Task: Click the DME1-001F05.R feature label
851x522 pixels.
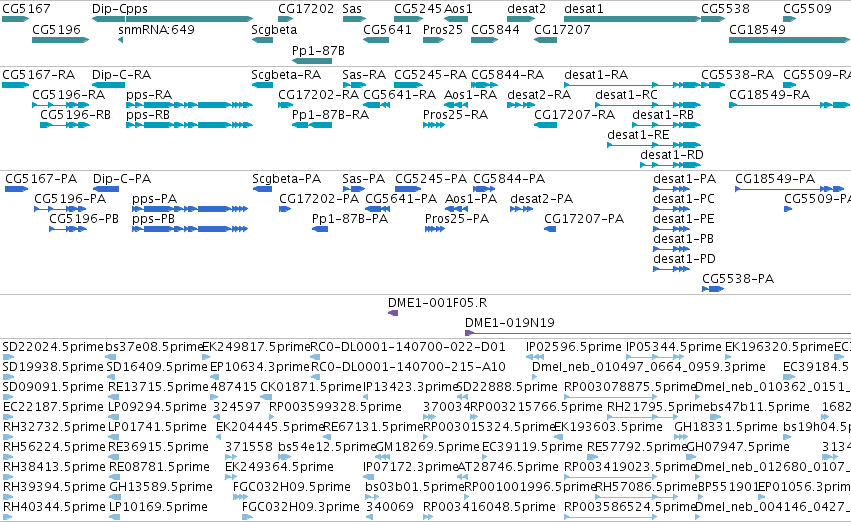Action: point(437,303)
